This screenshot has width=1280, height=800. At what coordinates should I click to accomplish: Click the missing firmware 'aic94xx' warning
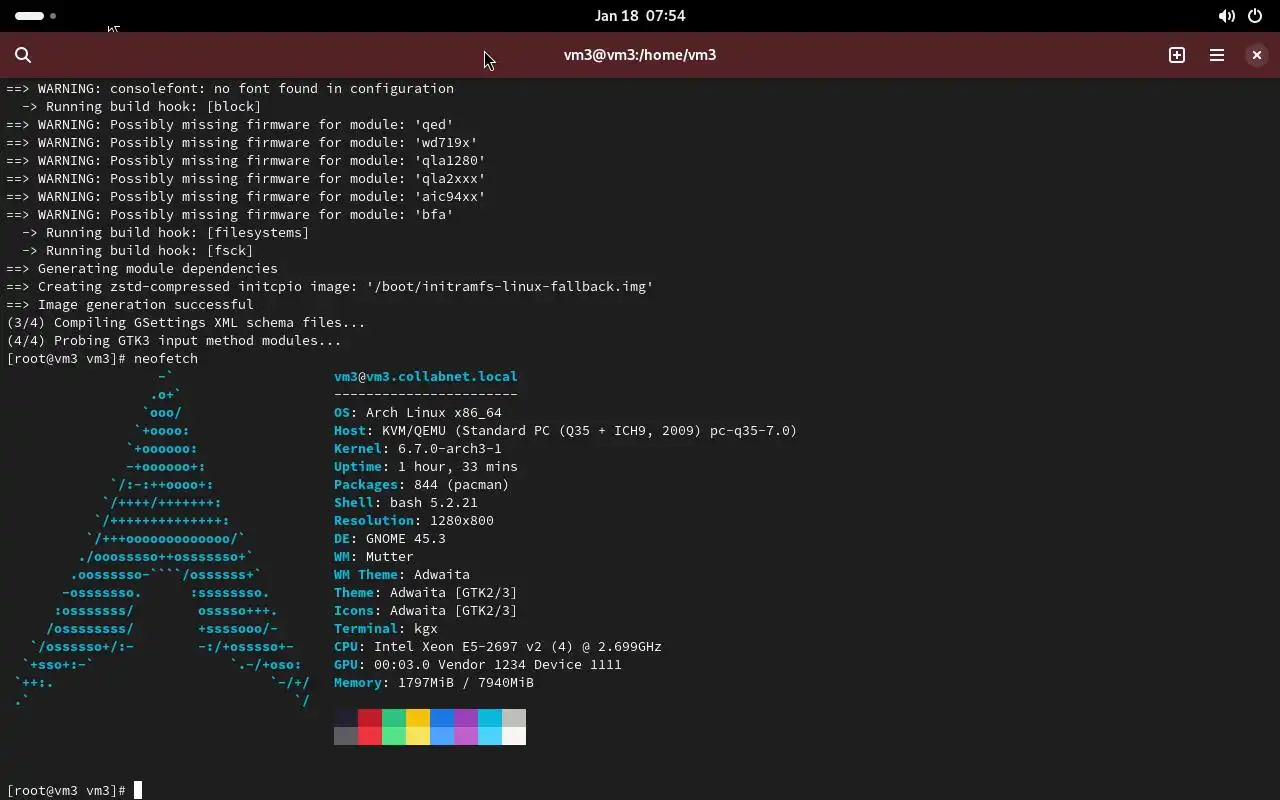[246, 197]
